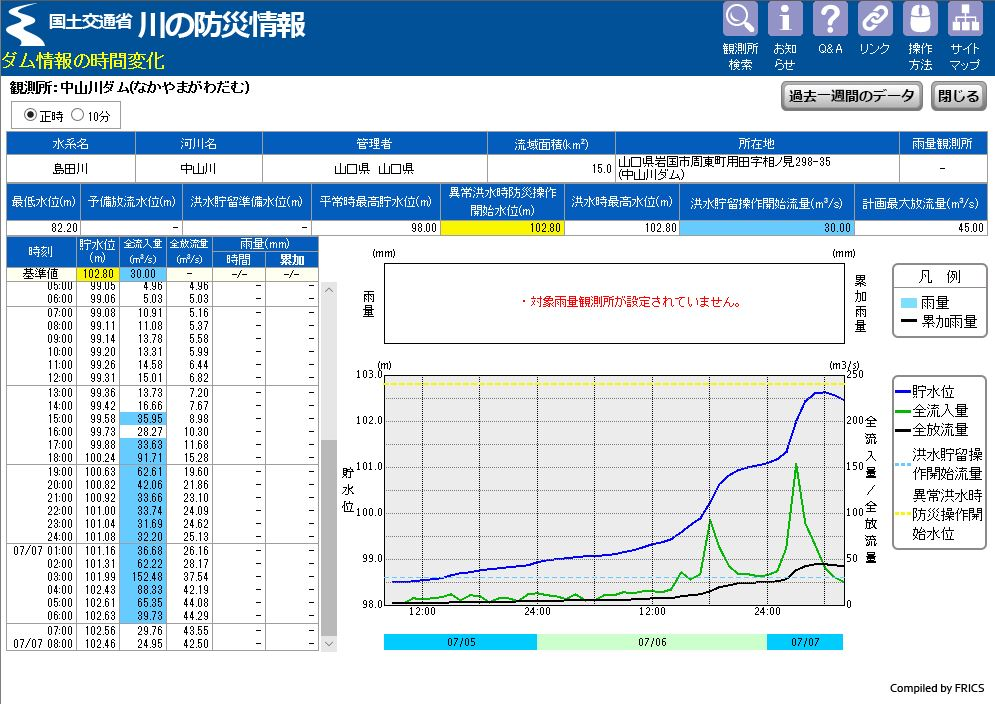Open the notices info icon
The height and width of the screenshot is (704, 995).
point(785,20)
